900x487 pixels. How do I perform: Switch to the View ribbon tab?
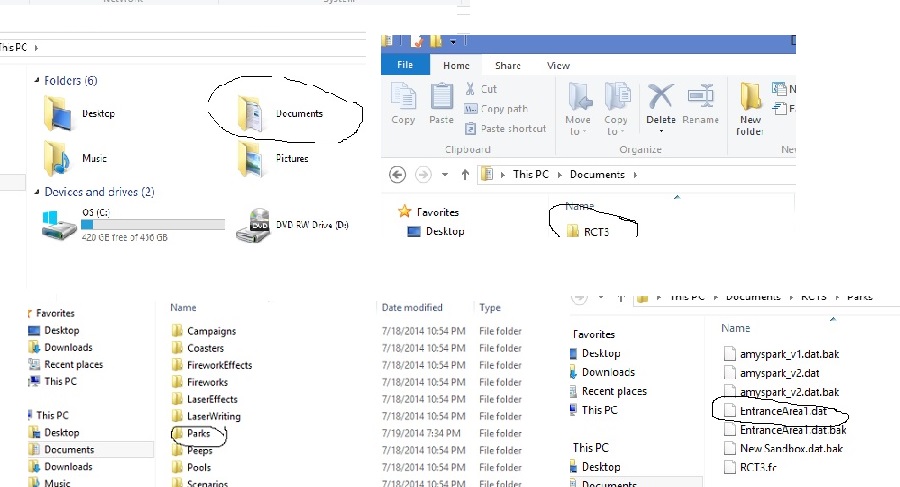(x=558, y=66)
